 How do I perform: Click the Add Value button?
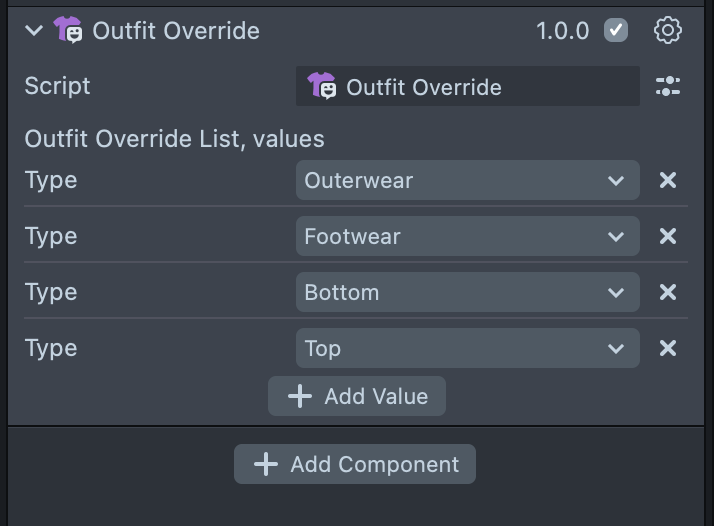357,396
